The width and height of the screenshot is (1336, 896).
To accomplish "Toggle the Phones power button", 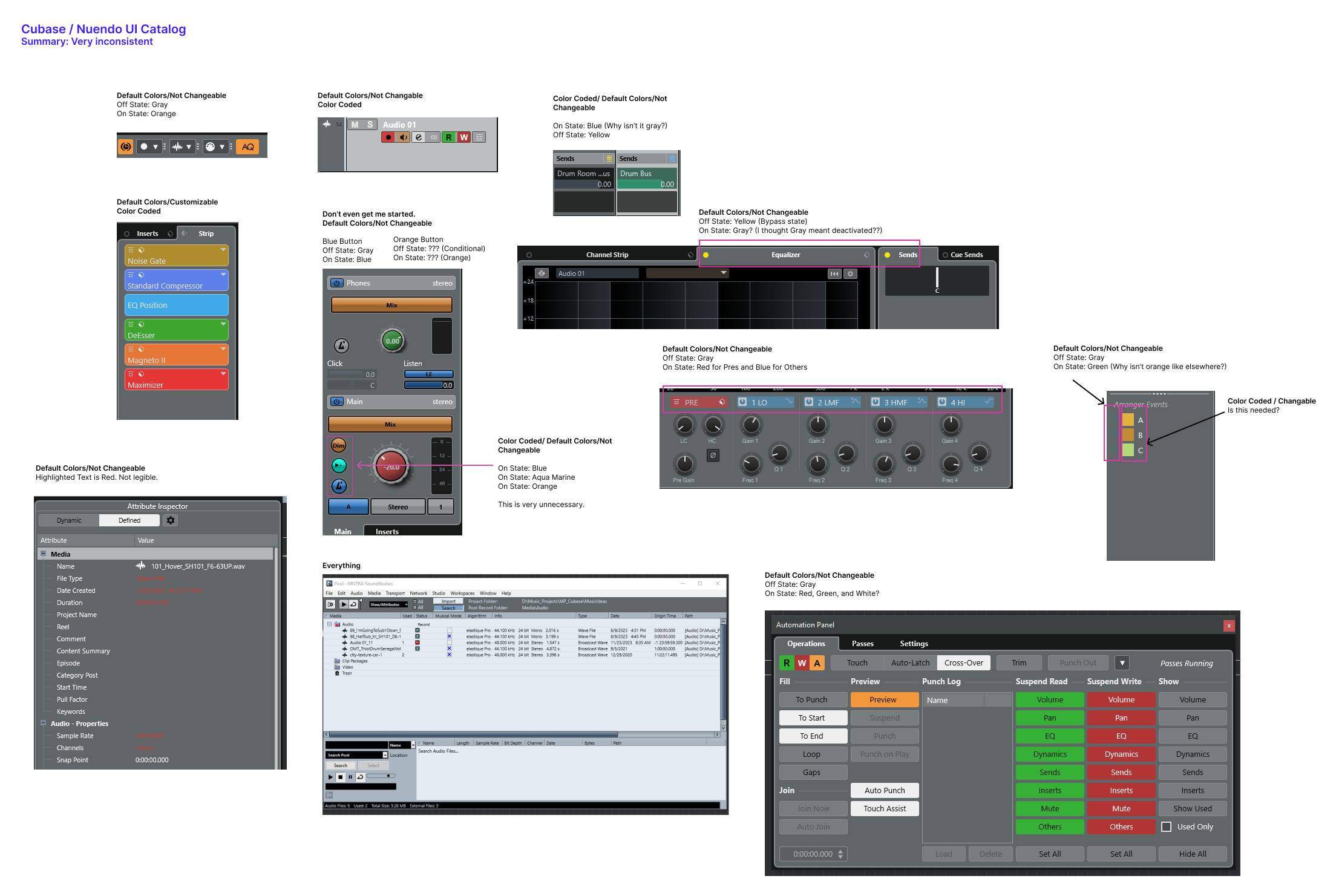I will click(x=337, y=283).
